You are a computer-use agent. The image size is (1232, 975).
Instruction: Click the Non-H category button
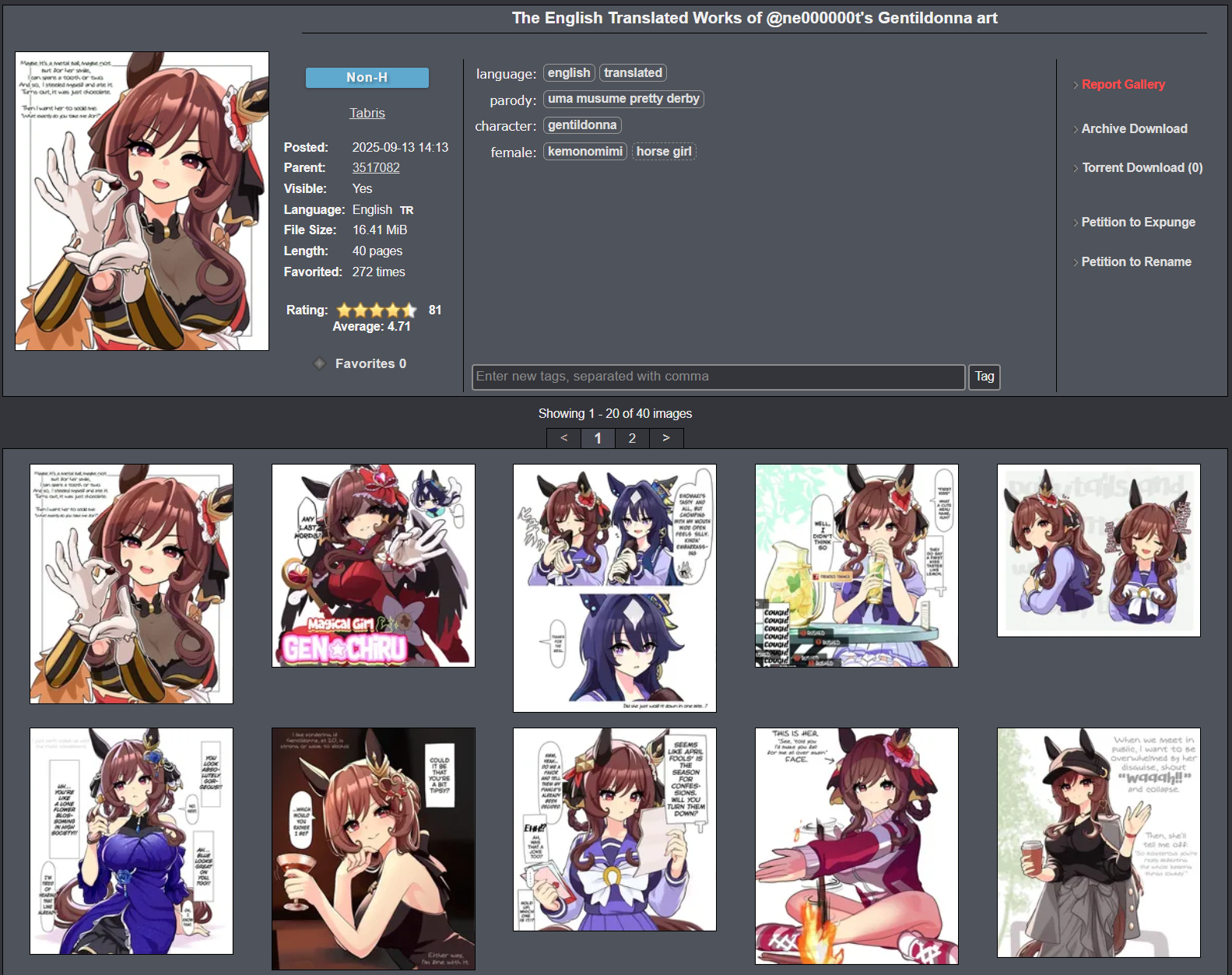[x=367, y=78]
